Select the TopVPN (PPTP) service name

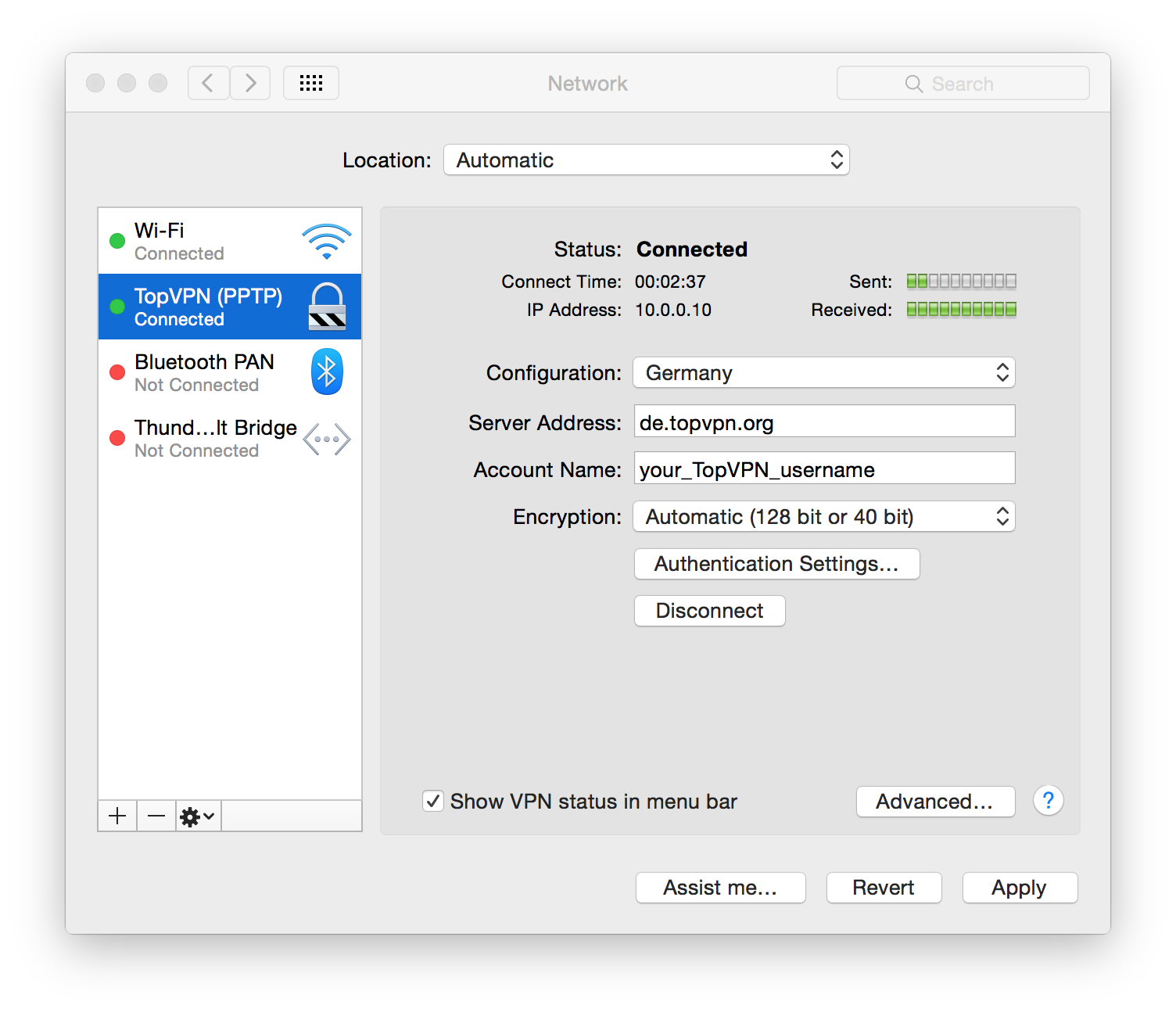click(x=208, y=296)
